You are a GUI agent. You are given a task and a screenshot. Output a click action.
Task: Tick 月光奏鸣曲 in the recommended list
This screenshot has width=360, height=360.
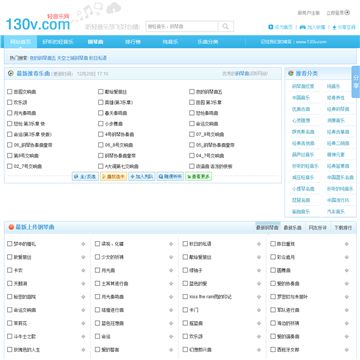(10, 113)
